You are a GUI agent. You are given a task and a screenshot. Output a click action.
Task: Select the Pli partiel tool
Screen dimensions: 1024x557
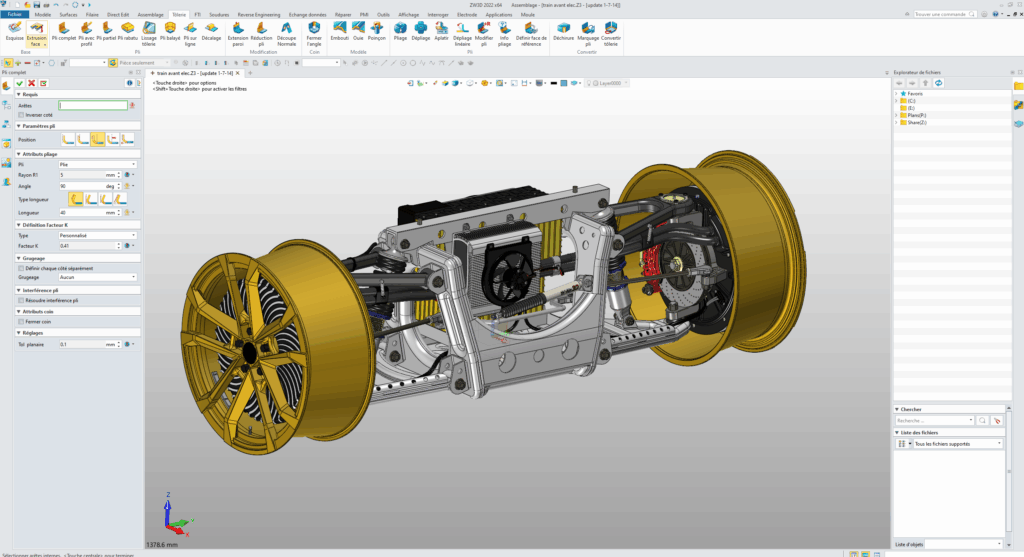pos(106,32)
